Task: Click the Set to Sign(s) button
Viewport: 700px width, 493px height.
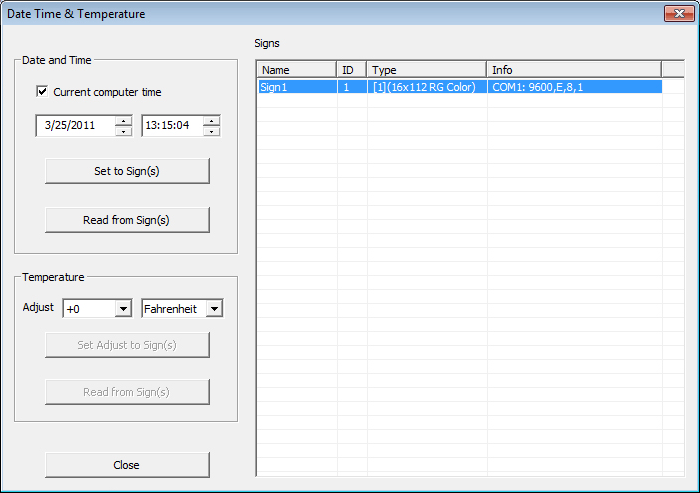Action: [127, 171]
